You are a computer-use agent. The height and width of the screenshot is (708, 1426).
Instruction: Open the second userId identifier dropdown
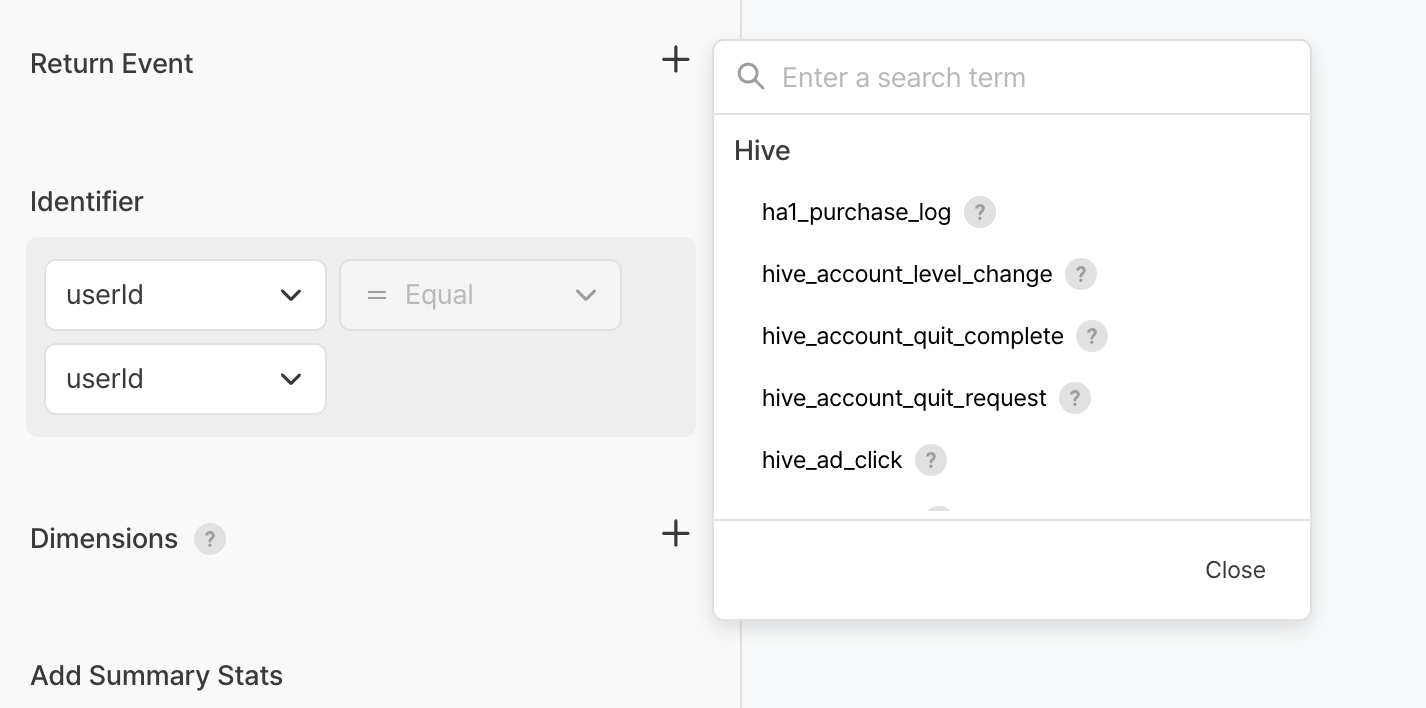185,379
